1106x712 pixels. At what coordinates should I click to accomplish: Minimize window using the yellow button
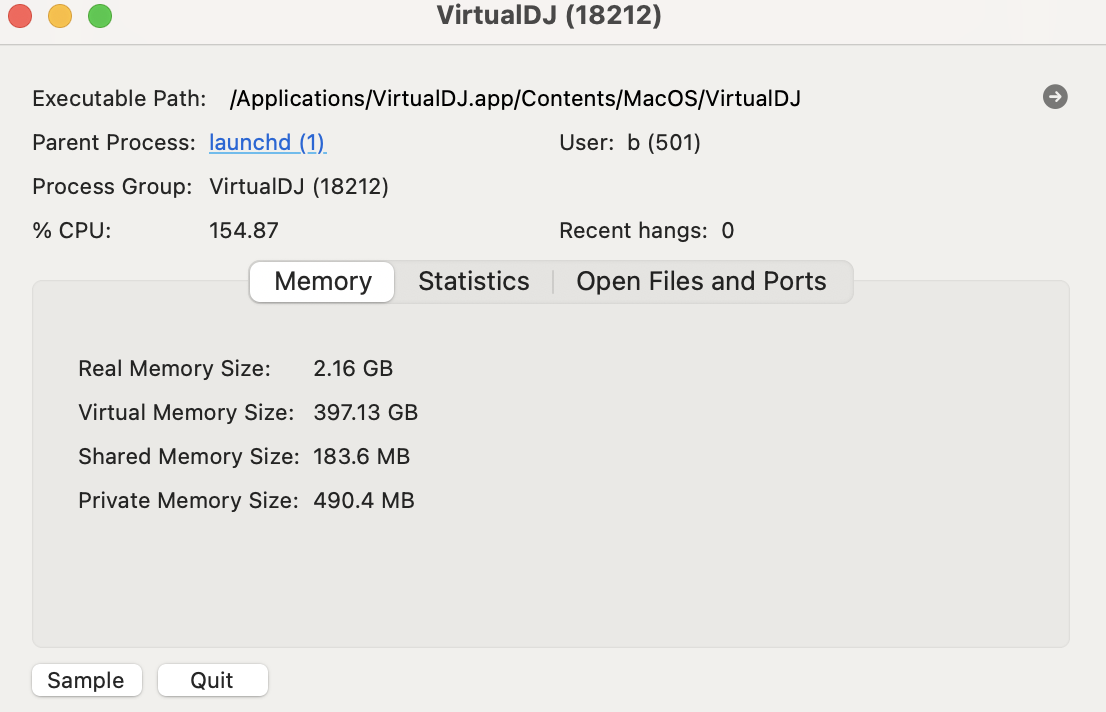point(60,16)
